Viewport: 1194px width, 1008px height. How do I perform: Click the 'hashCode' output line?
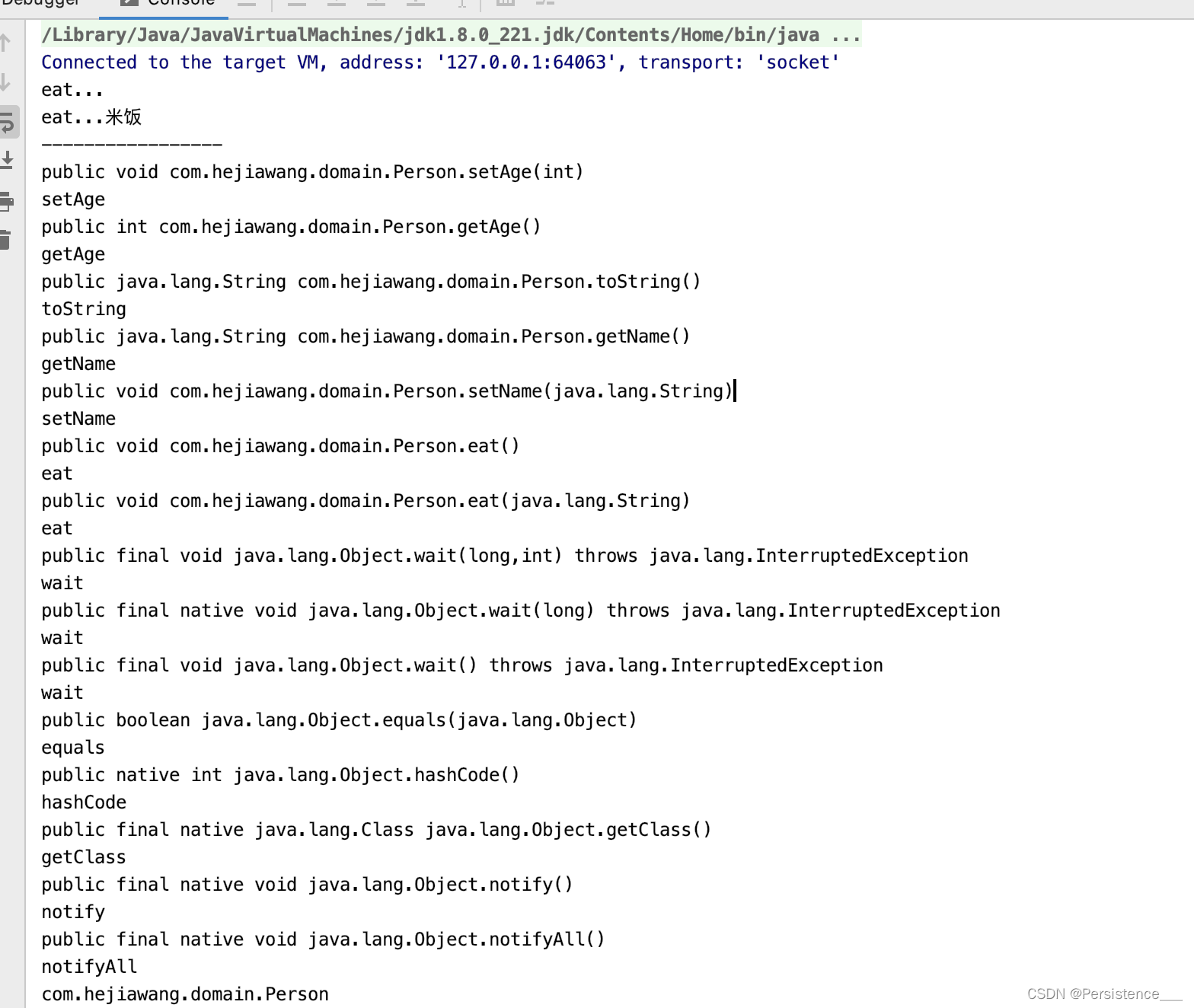tap(84, 802)
